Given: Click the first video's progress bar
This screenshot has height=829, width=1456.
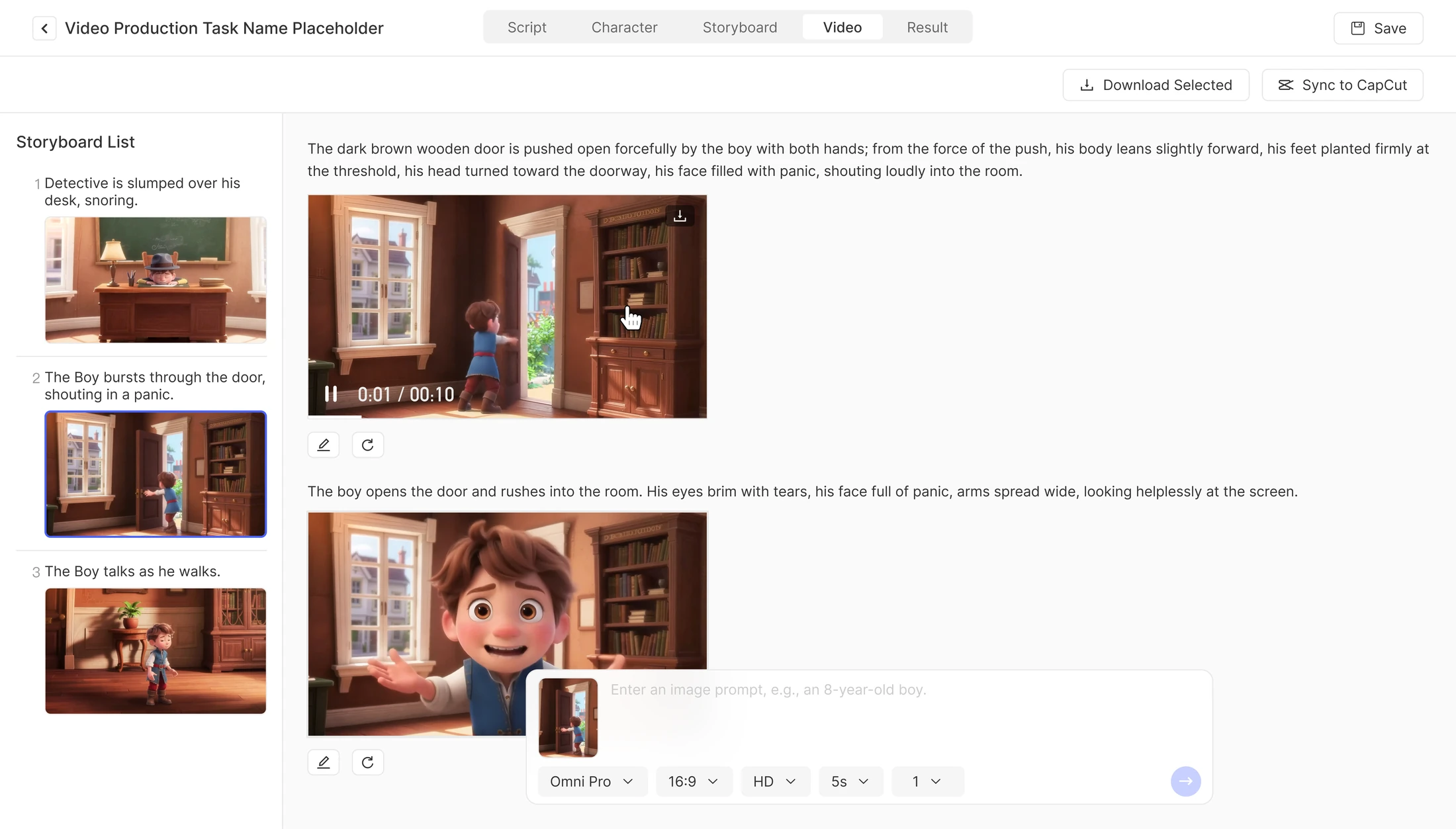Looking at the screenshot, I should tap(508, 416).
